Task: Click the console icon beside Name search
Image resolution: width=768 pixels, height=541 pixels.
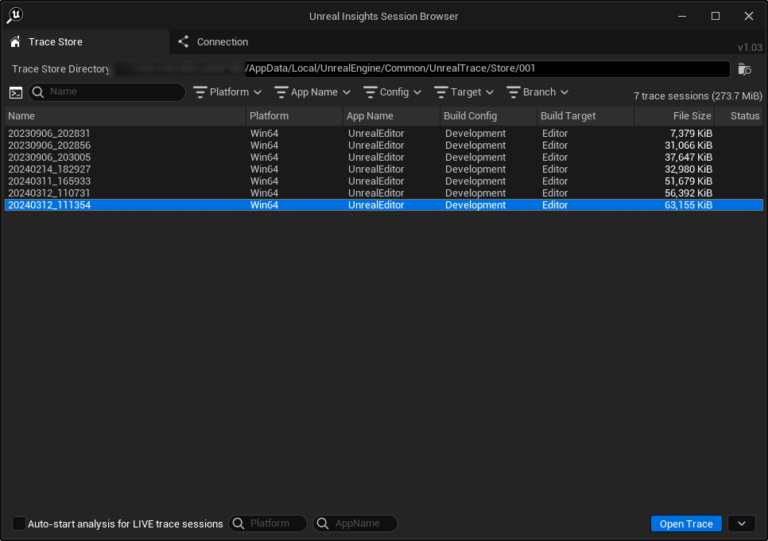Action: click(16, 92)
